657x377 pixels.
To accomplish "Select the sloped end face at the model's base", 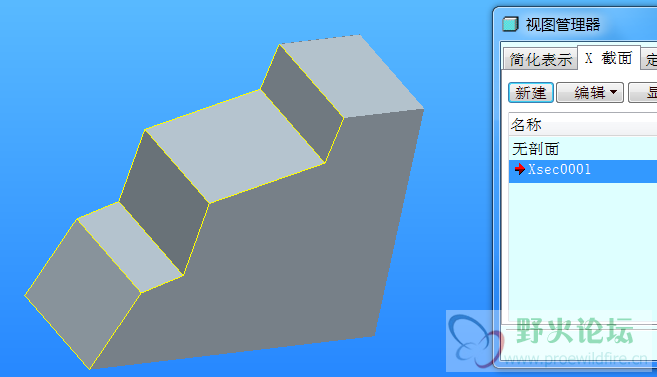I will pyautogui.click(x=83, y=293).
